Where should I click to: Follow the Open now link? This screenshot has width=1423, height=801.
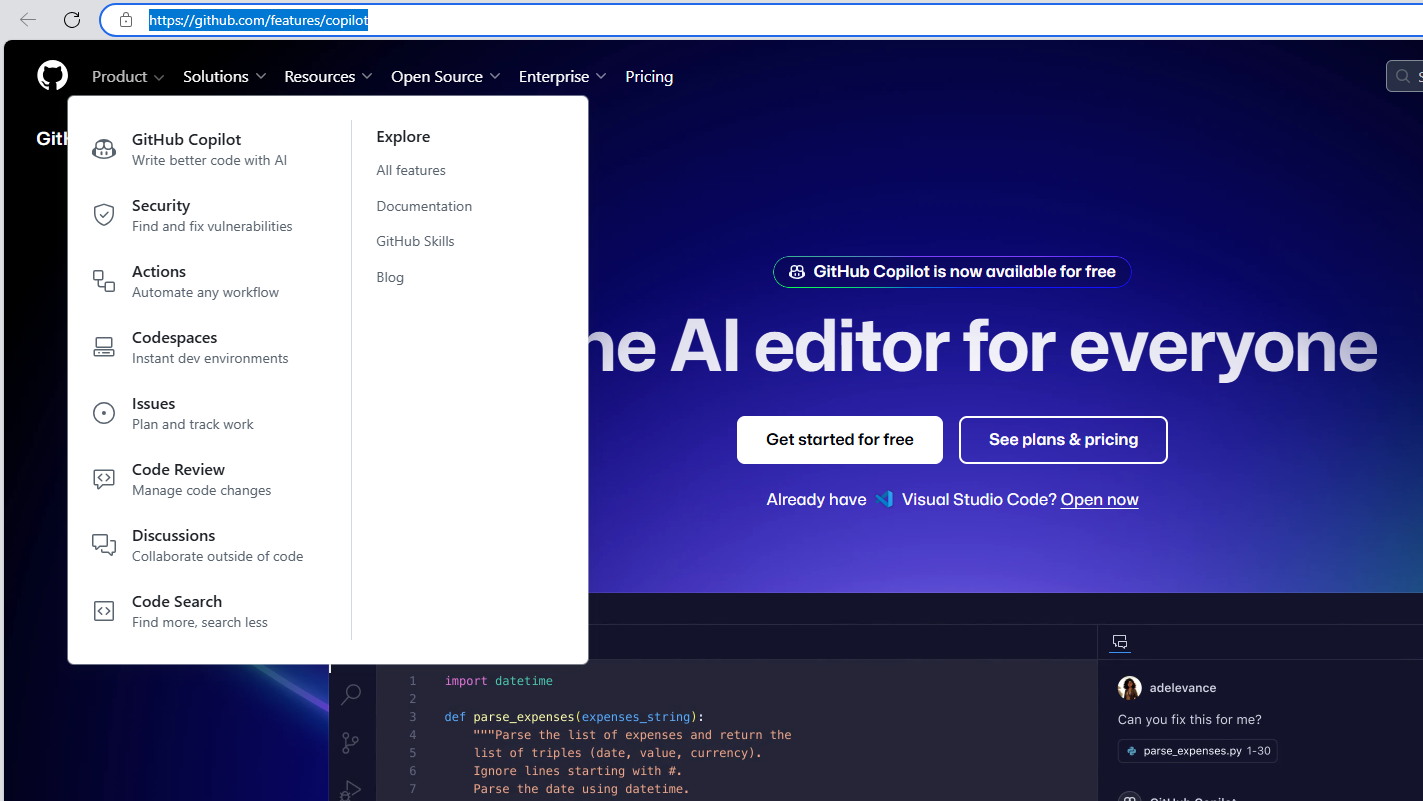[1099, 499]
